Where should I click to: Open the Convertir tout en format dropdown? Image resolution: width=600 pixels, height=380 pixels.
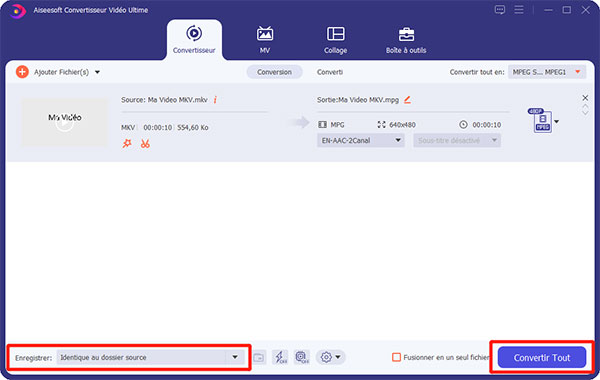[547, 72]
